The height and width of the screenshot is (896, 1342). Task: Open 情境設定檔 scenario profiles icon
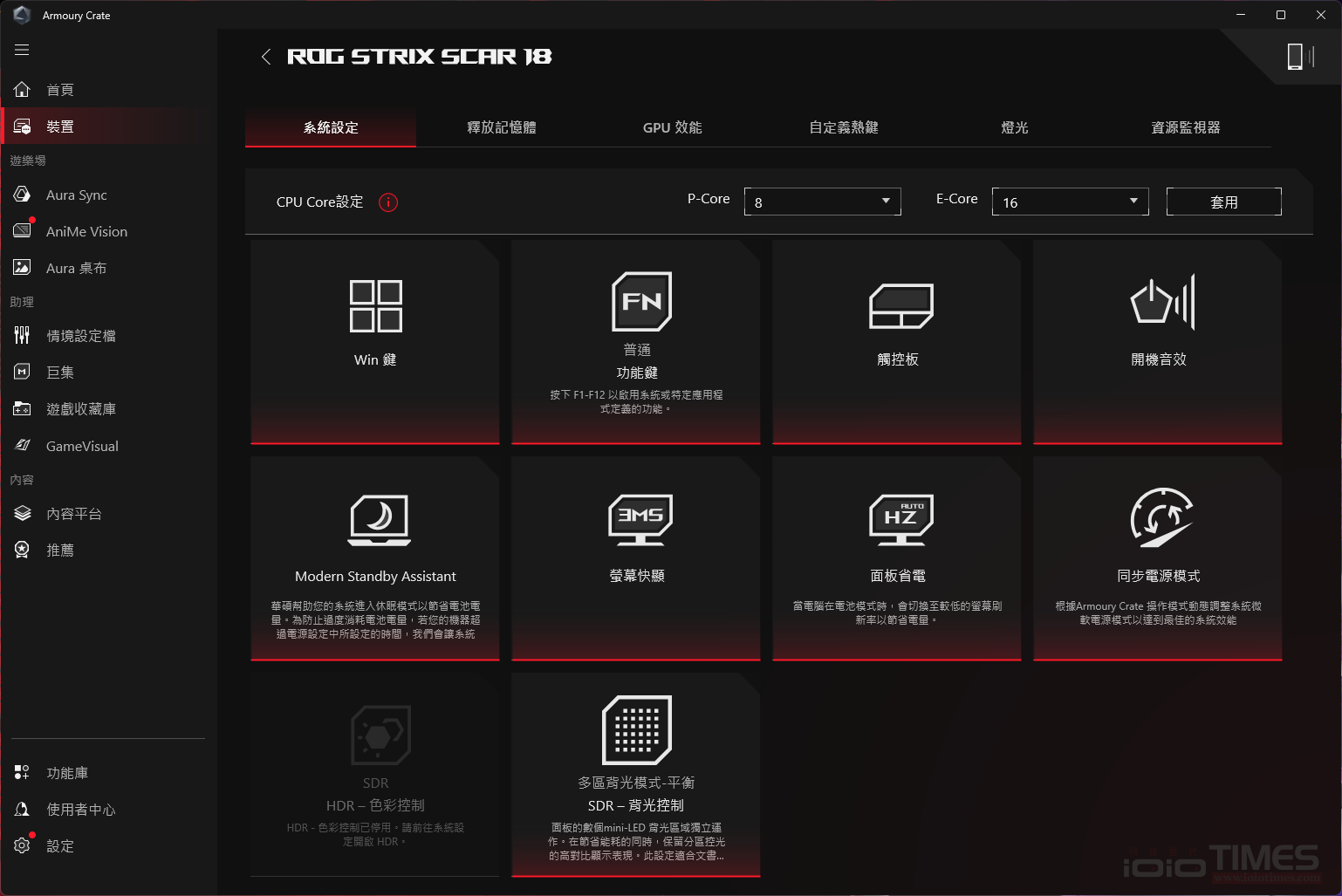(x=22, y=335)
